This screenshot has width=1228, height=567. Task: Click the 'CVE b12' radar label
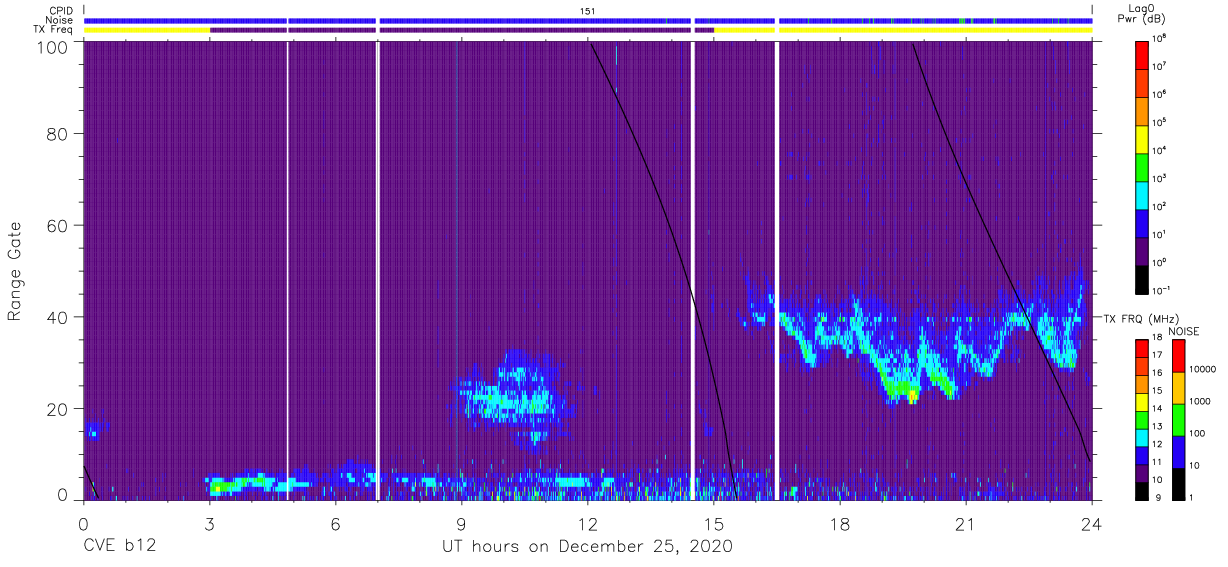coord(119,547)
